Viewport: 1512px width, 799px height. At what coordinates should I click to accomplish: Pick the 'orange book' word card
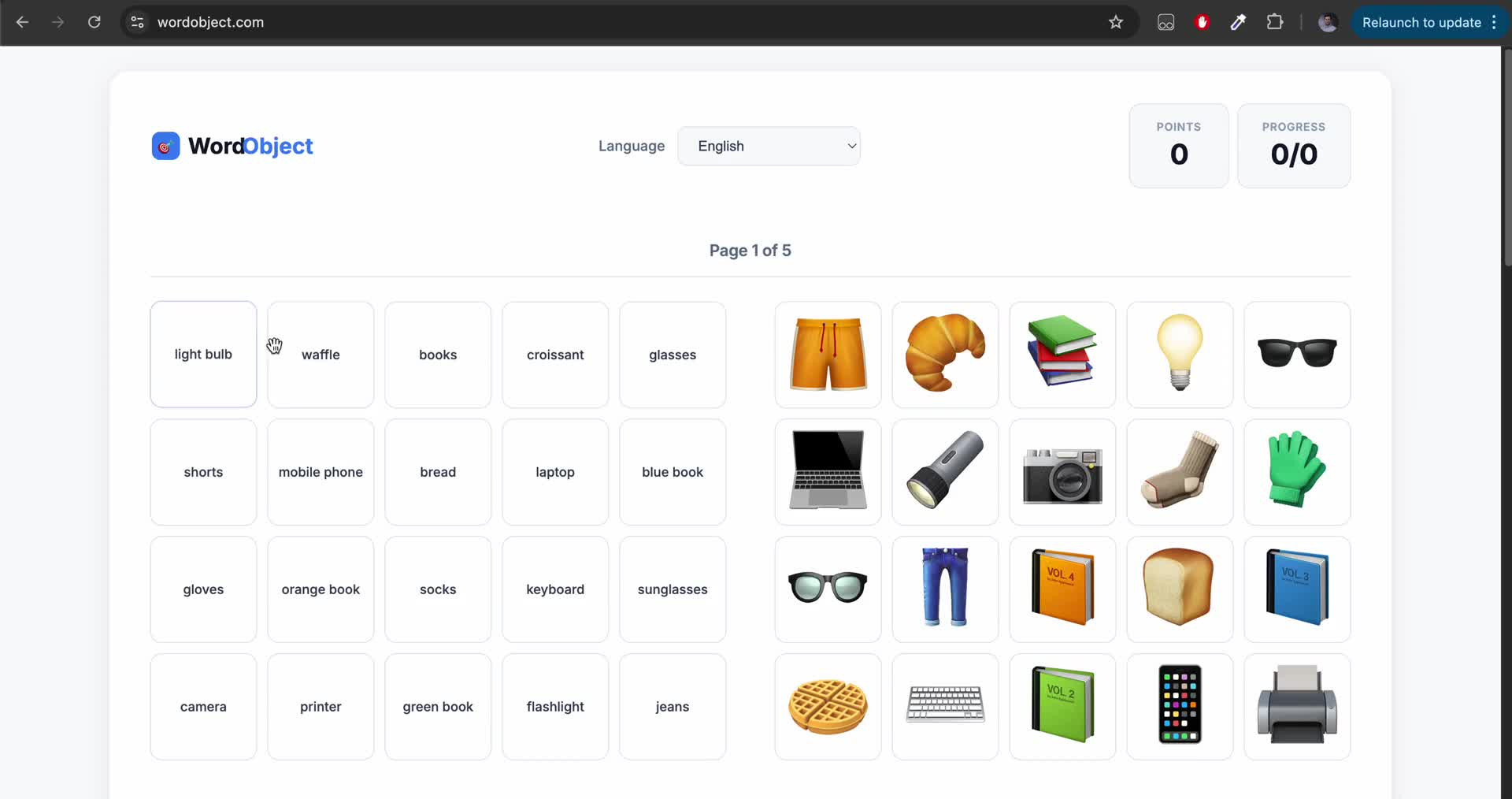pos(321,589)
